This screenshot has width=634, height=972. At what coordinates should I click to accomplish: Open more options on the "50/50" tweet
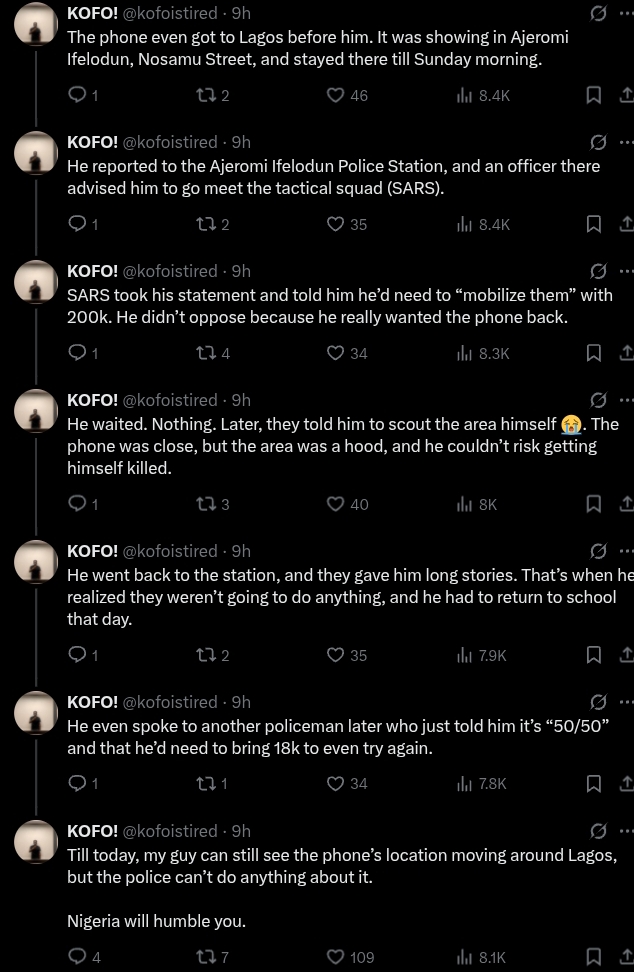click(626, 702)
